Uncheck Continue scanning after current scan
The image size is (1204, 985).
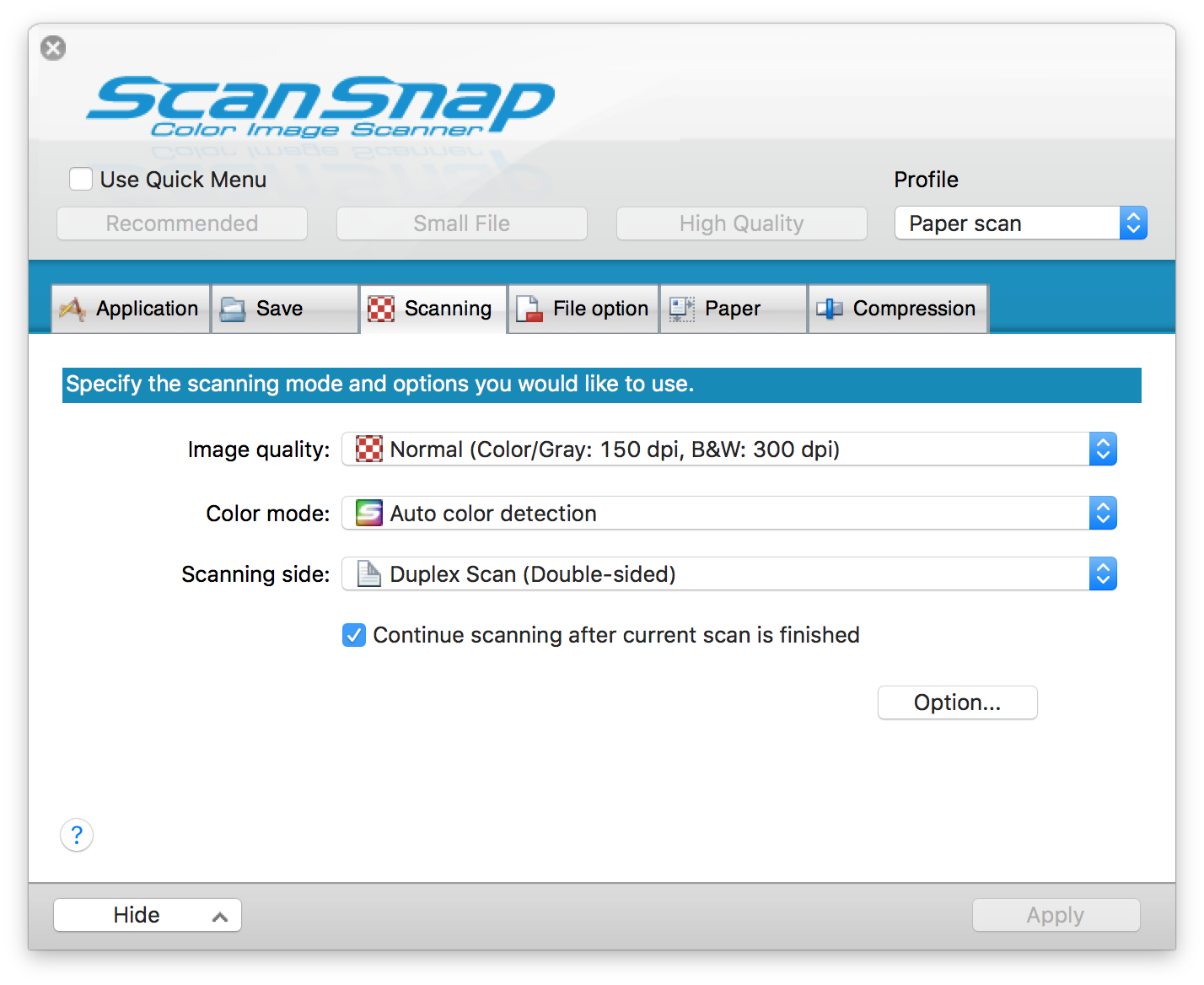pyautogui.click(x=354, y=635)
